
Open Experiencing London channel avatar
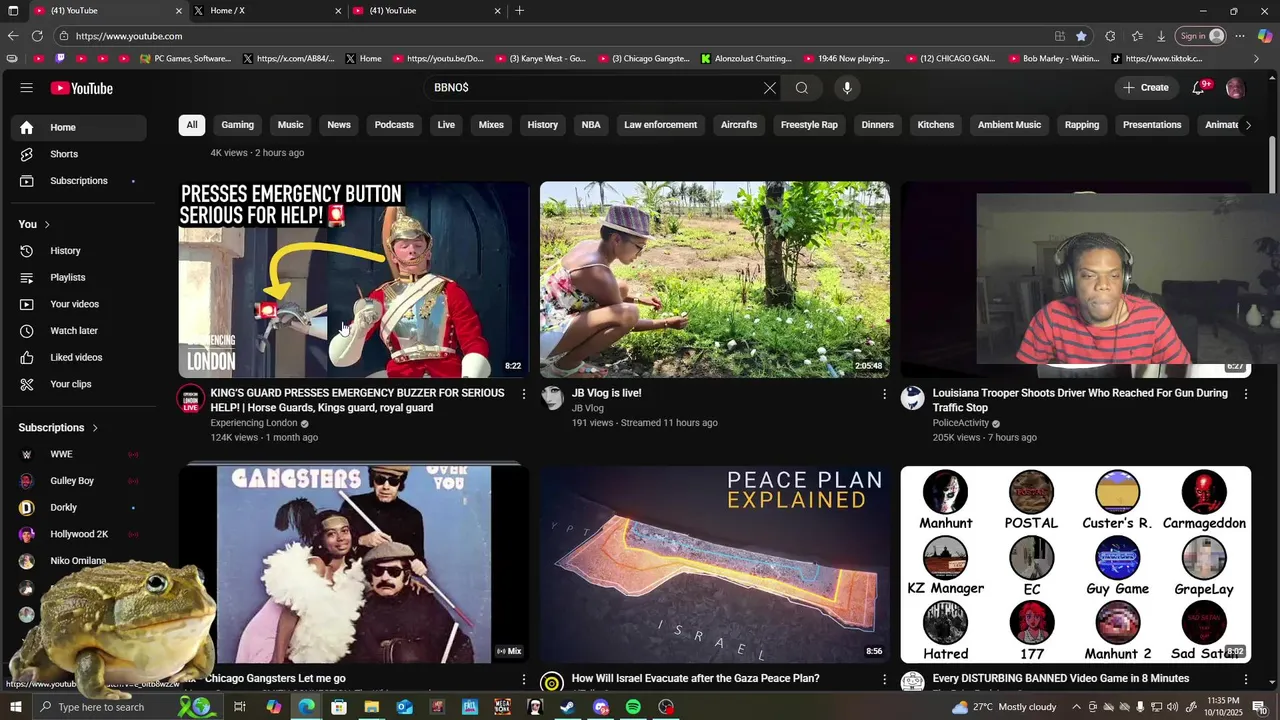[190, 399]
